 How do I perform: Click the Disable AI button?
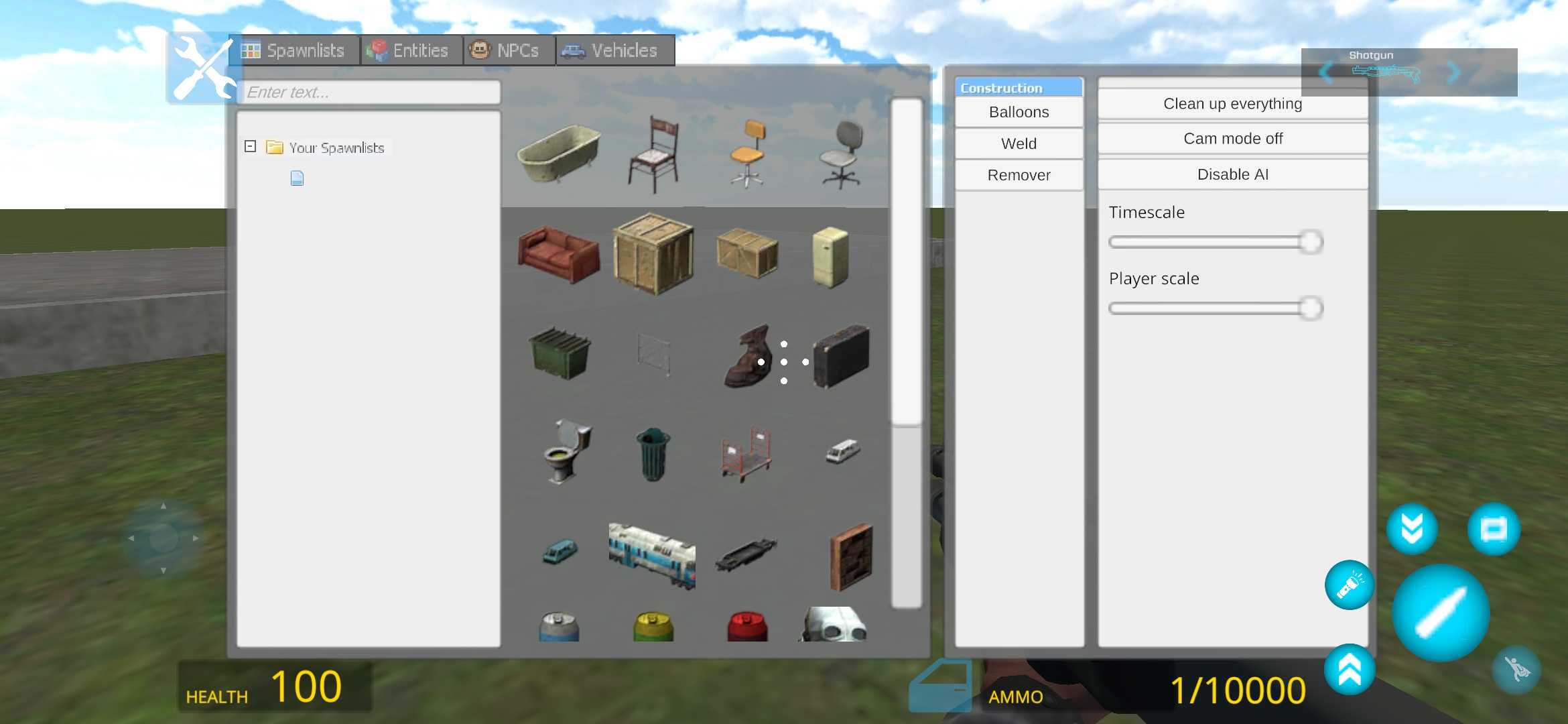click(1232, 174)
